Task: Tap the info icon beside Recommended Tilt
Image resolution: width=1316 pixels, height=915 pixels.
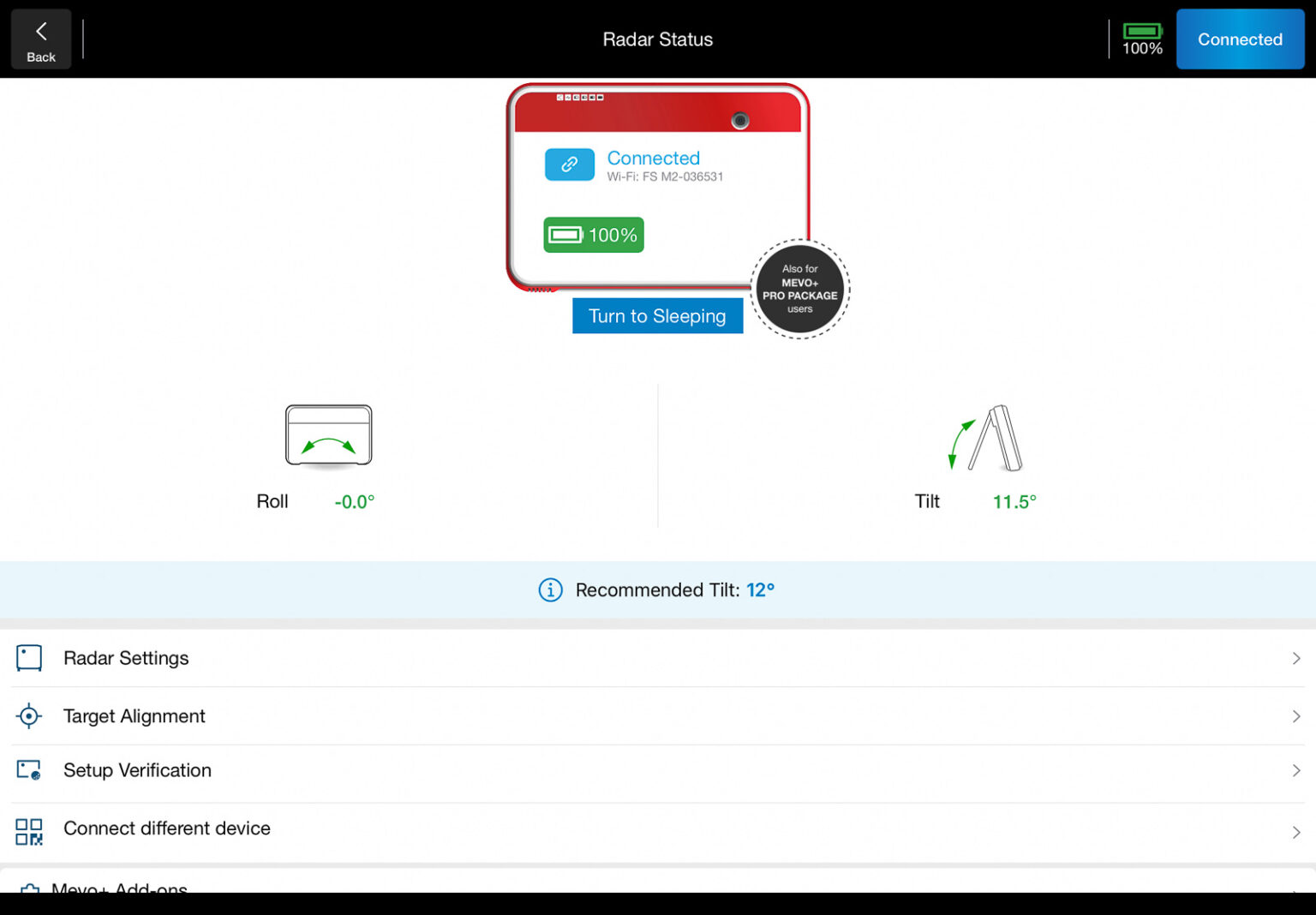Action: 550,590
